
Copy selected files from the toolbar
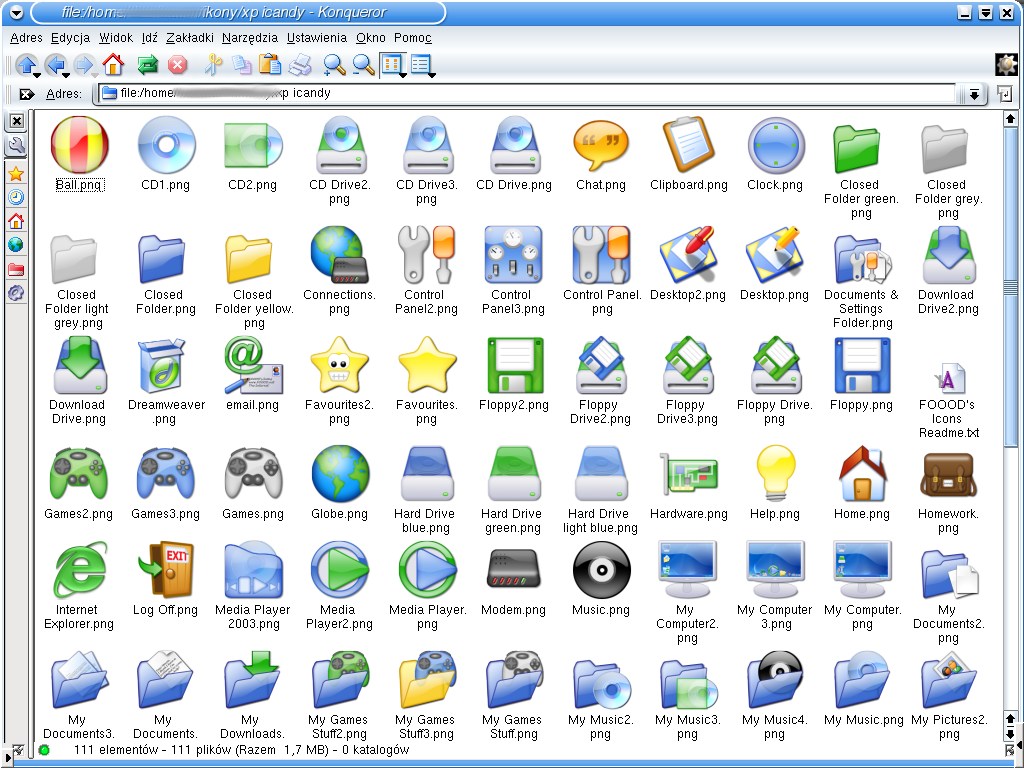(x=242, y=64)
